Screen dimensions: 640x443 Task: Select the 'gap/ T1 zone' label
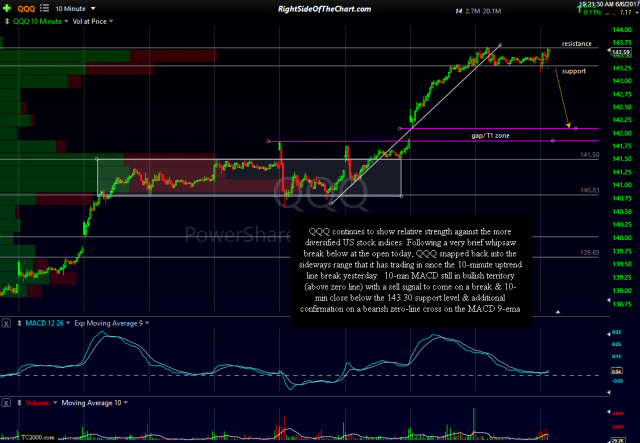(490, 135)
